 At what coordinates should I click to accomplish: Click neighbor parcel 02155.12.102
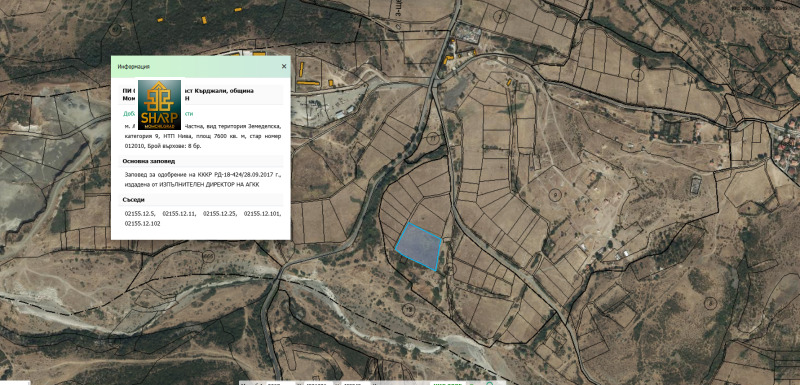tap(142, 223)
